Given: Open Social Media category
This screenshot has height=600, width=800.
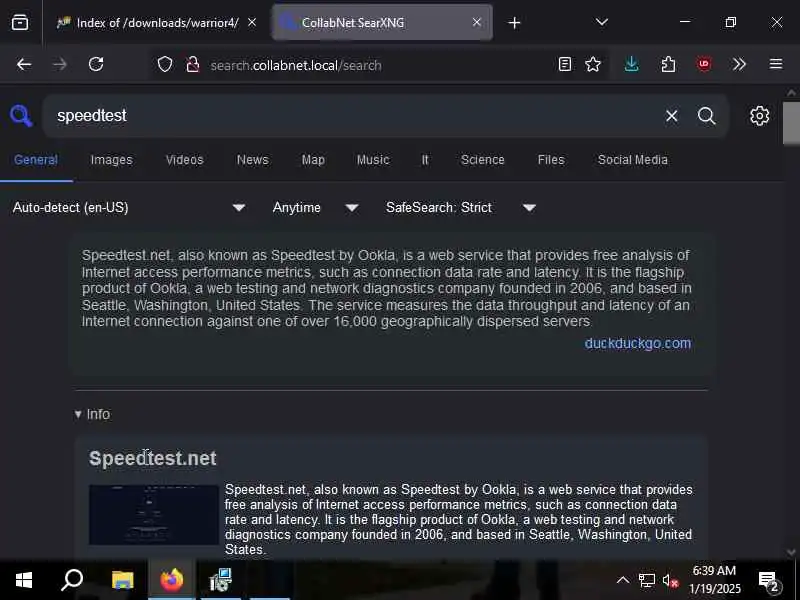Looking at the screenshot, I should (x=633, y=160).
